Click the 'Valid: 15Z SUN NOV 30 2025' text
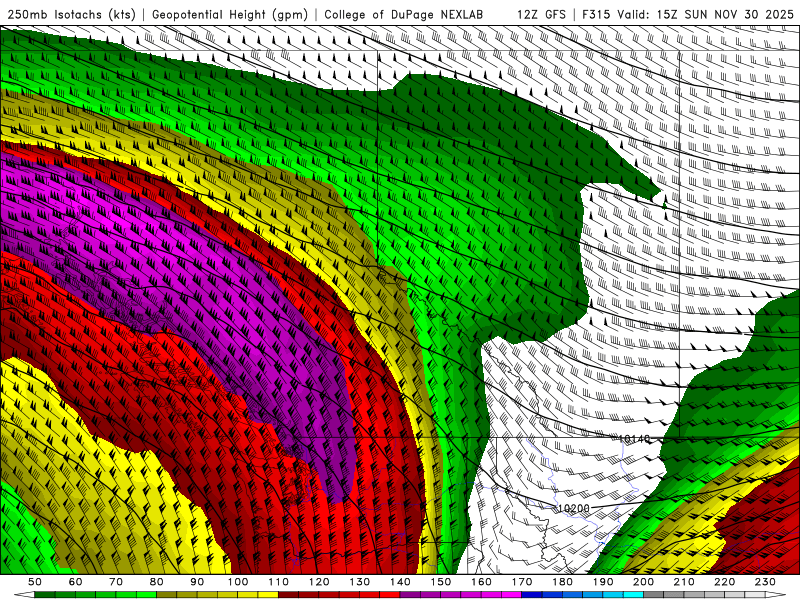This screenshot has width=800, height=600. (x=706, y=14)
